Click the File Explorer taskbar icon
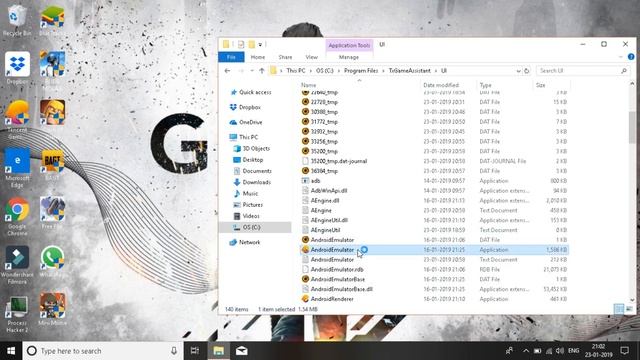 [218, 351]
